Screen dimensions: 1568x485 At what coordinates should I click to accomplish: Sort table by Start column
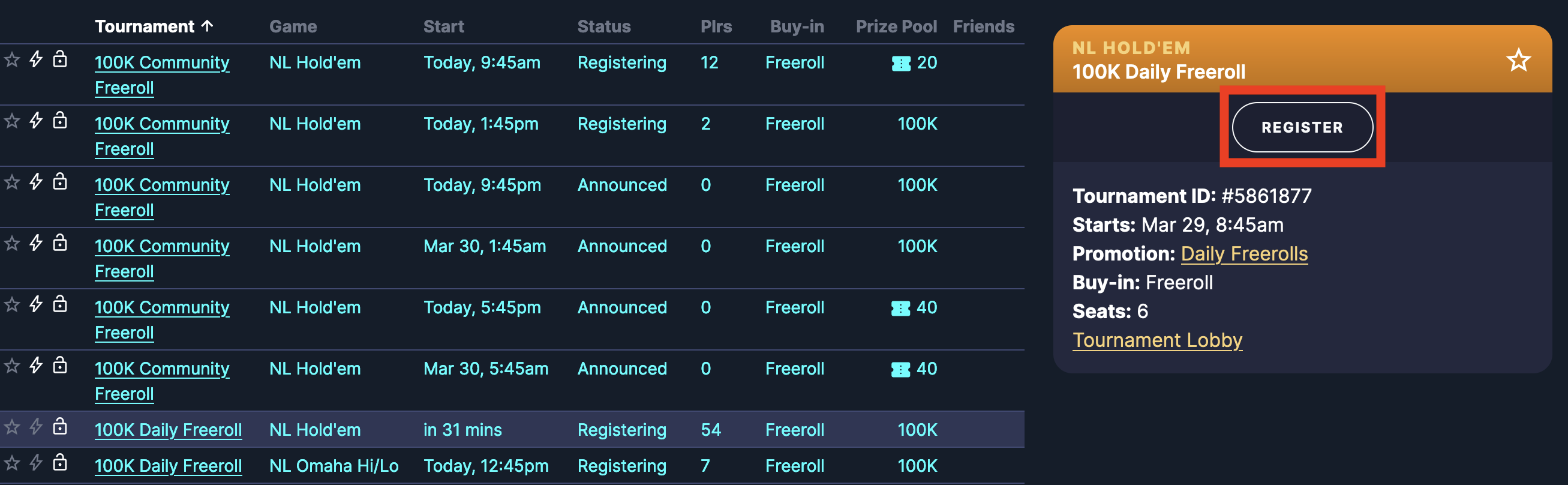pyautogui.click(x=444, y=26)
